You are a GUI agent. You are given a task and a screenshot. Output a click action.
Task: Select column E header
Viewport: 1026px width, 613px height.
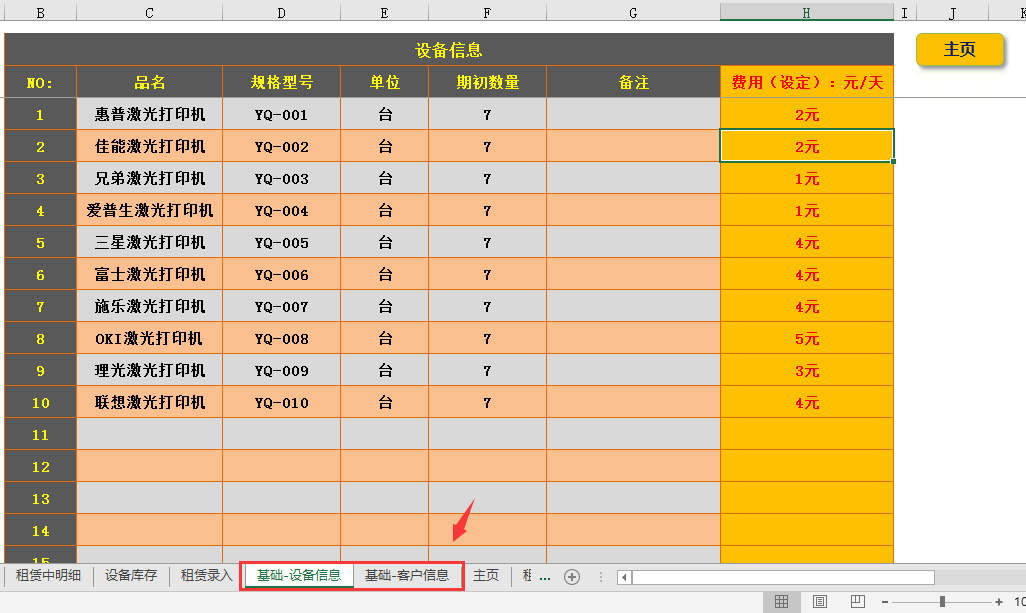point(385,12)
